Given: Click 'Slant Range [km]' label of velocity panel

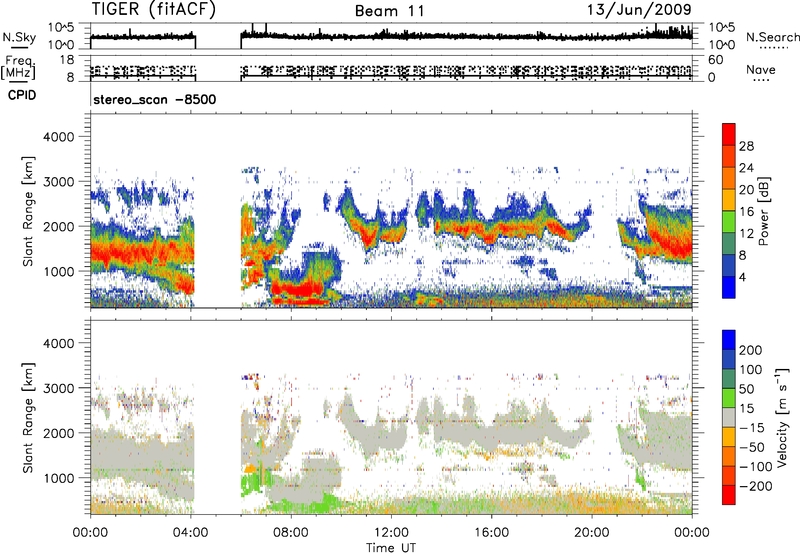Looking at the screenshot, I should (29, 417).
